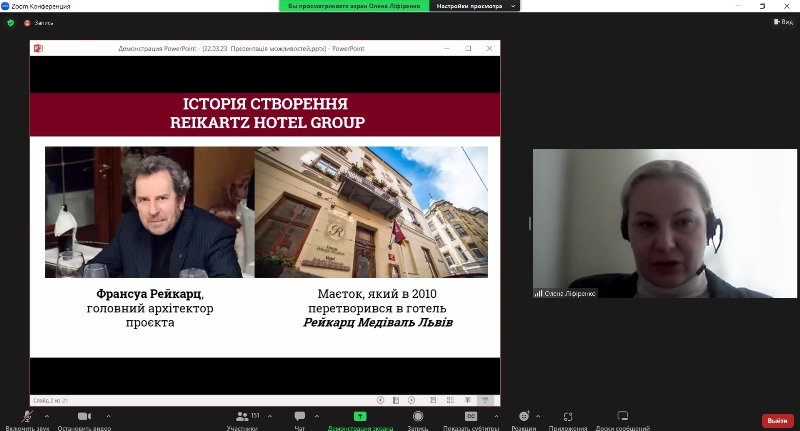Image resolution: width=800 pixels, height=431 pixels.
Task: Go to previous slide arrow in PowerPoint
Action: [x=380, y=400]
